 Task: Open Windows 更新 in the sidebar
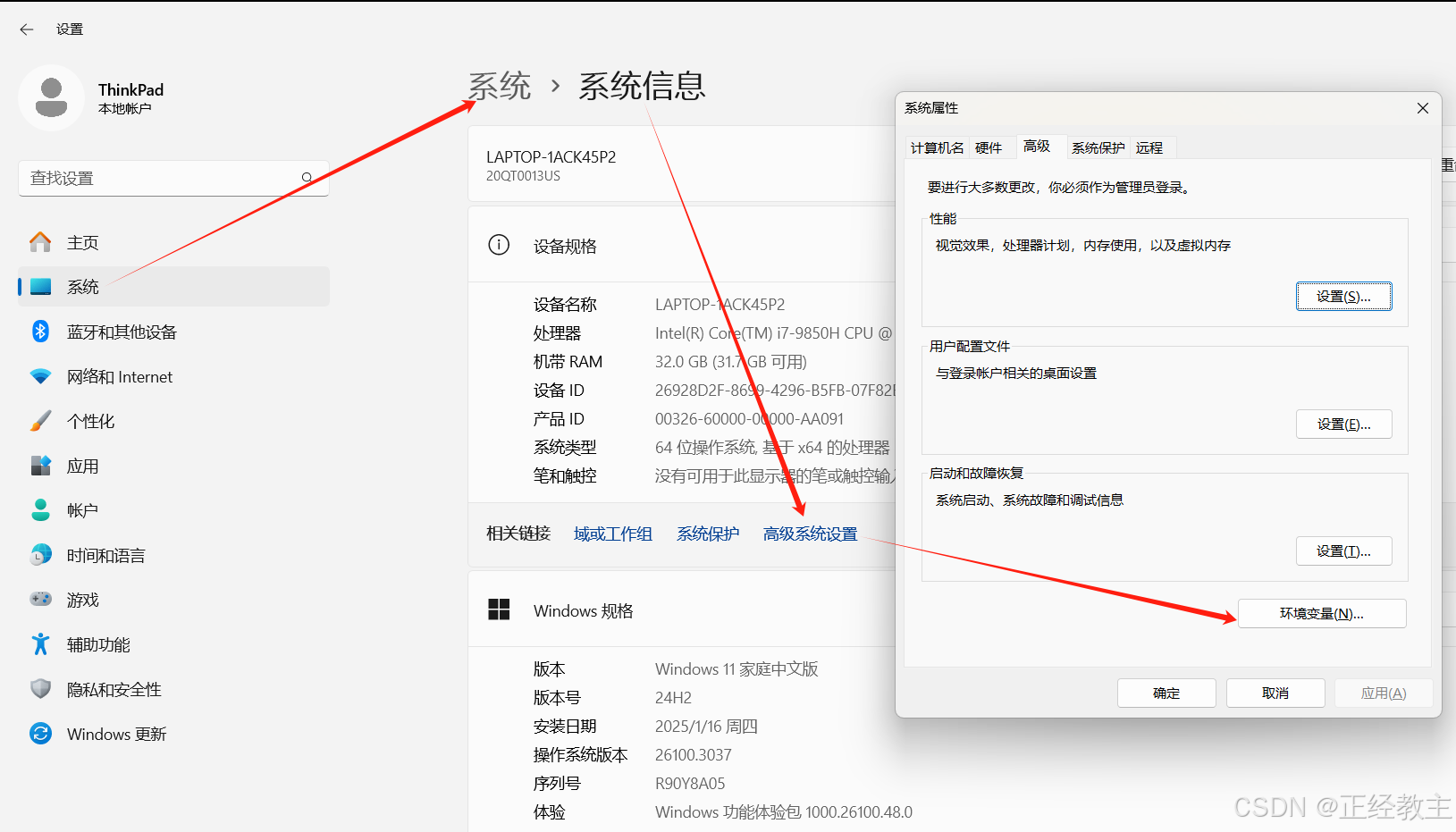point(173,734)
